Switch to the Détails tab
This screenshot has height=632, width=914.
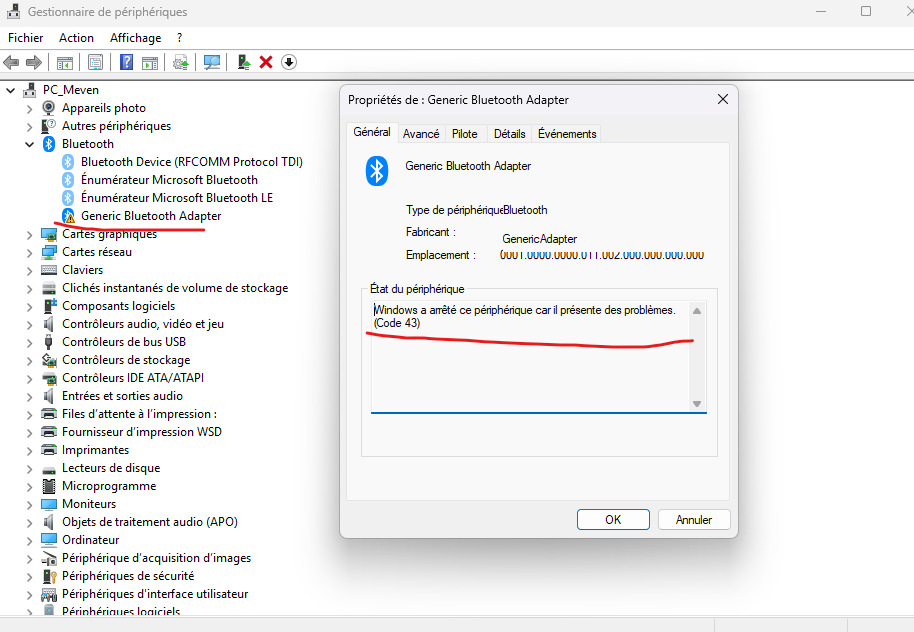(509, 134)
